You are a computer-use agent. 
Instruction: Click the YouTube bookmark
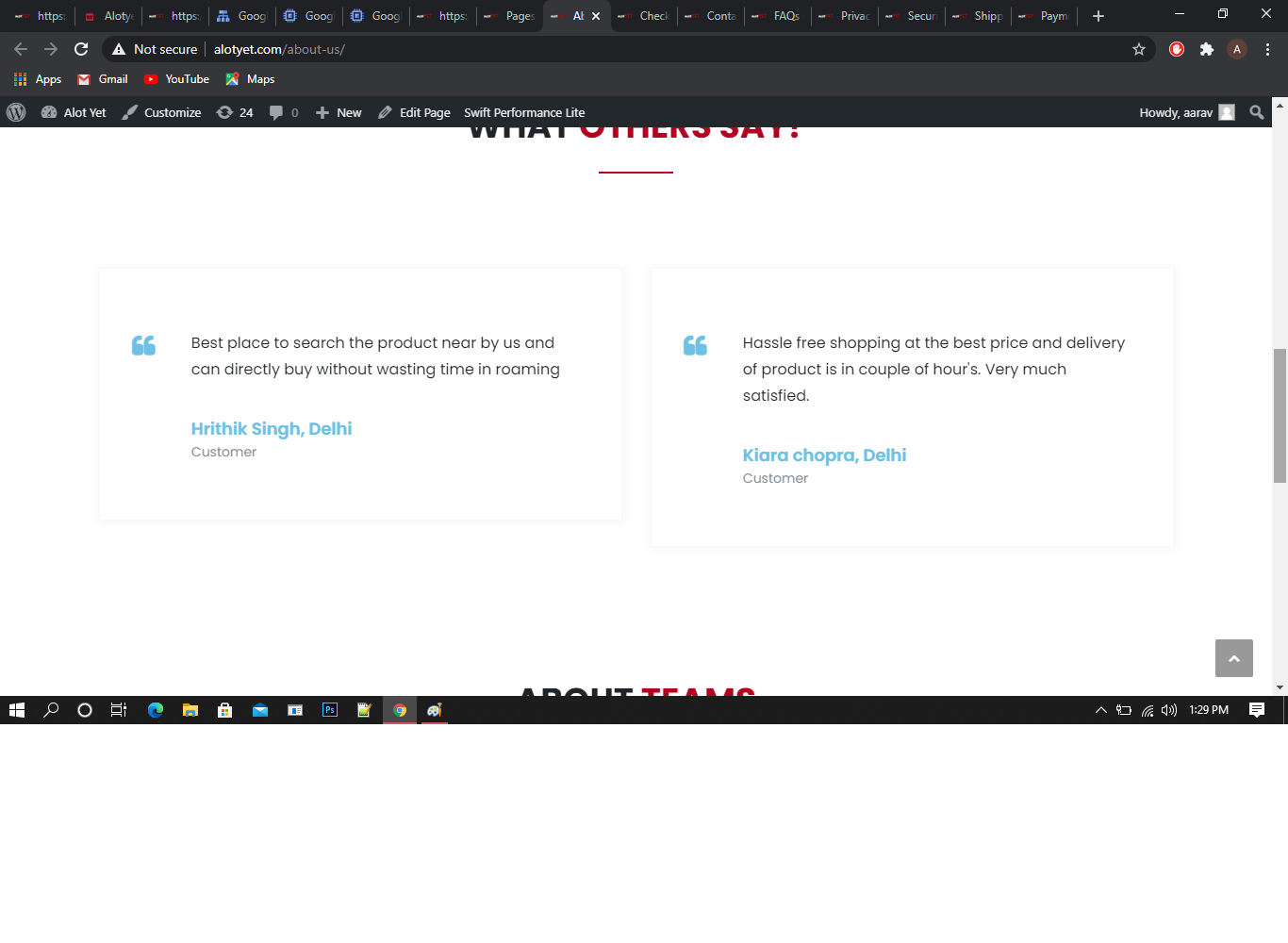point(176,79)
